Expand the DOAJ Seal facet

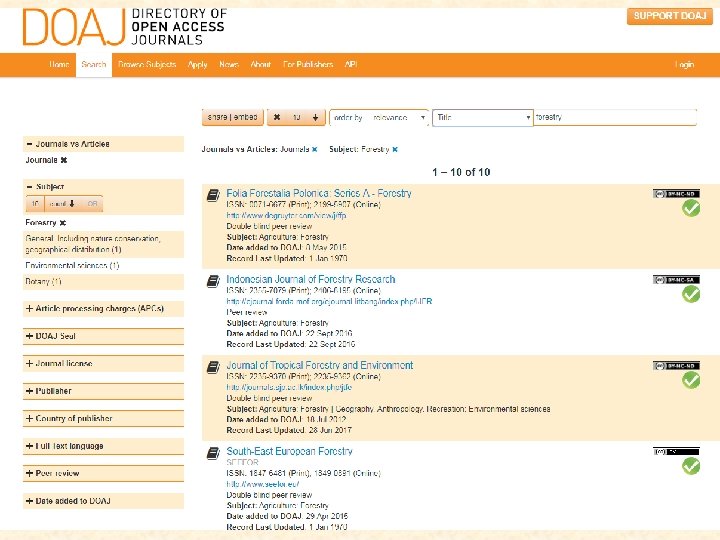[103, 336]
